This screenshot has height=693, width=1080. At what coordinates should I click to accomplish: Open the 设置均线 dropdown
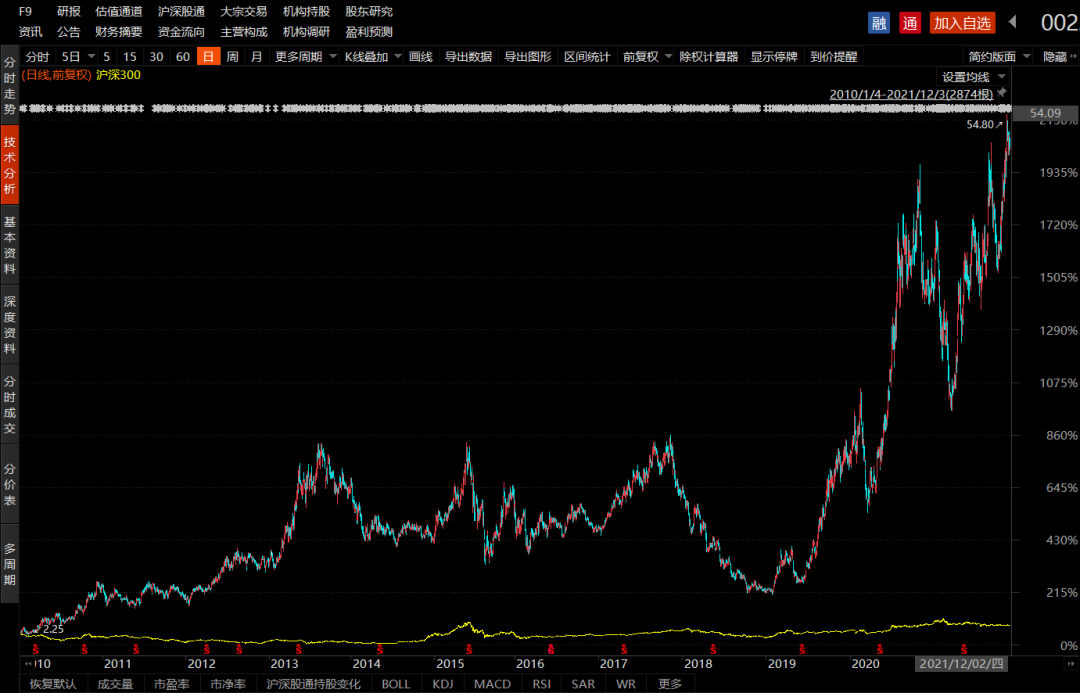(x=973, y=76)
